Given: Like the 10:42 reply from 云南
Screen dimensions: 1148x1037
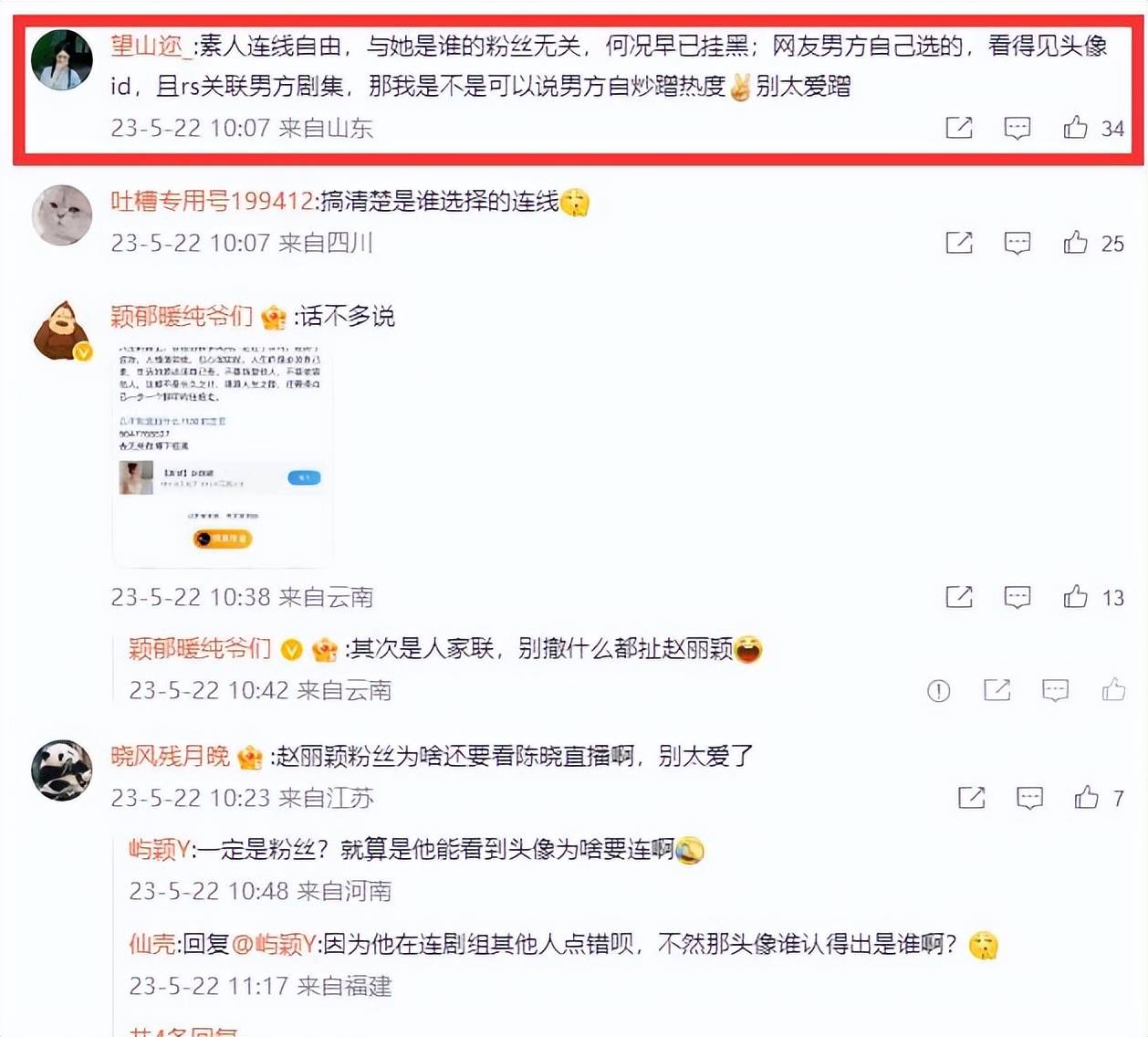Looking at the screenshot, I should point(1113,689).
